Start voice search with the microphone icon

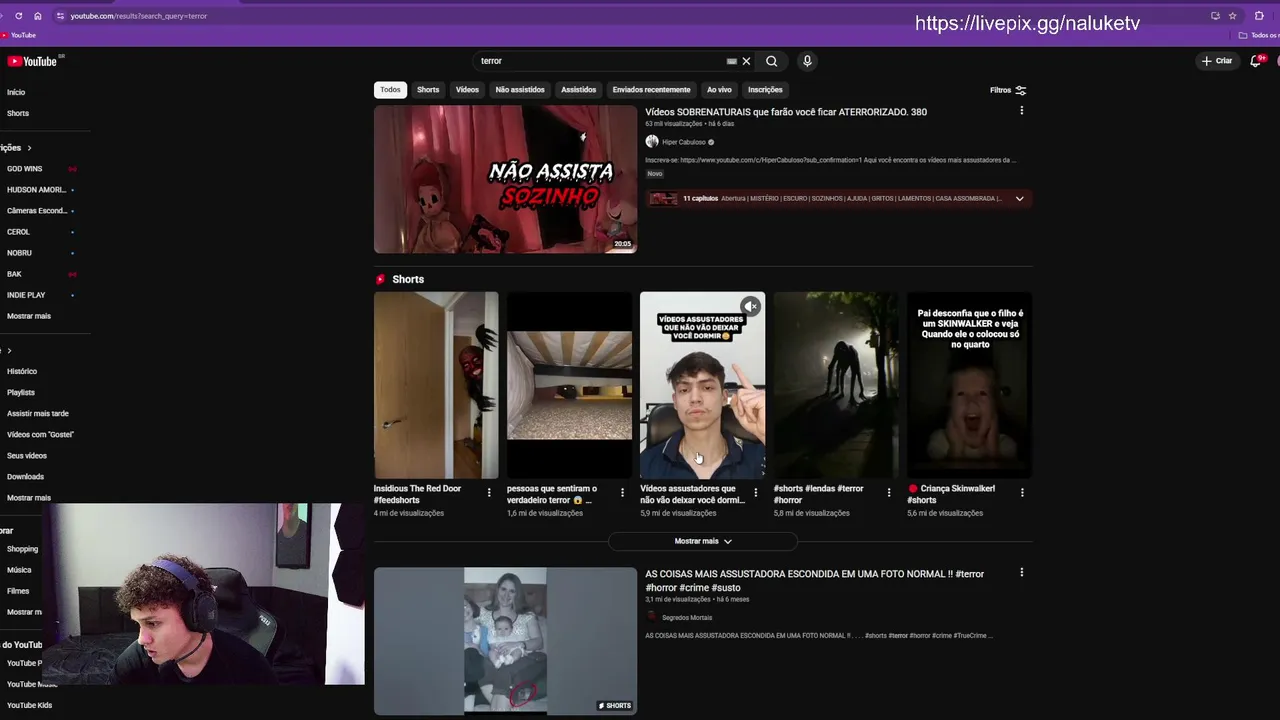(x=807, y=61)
